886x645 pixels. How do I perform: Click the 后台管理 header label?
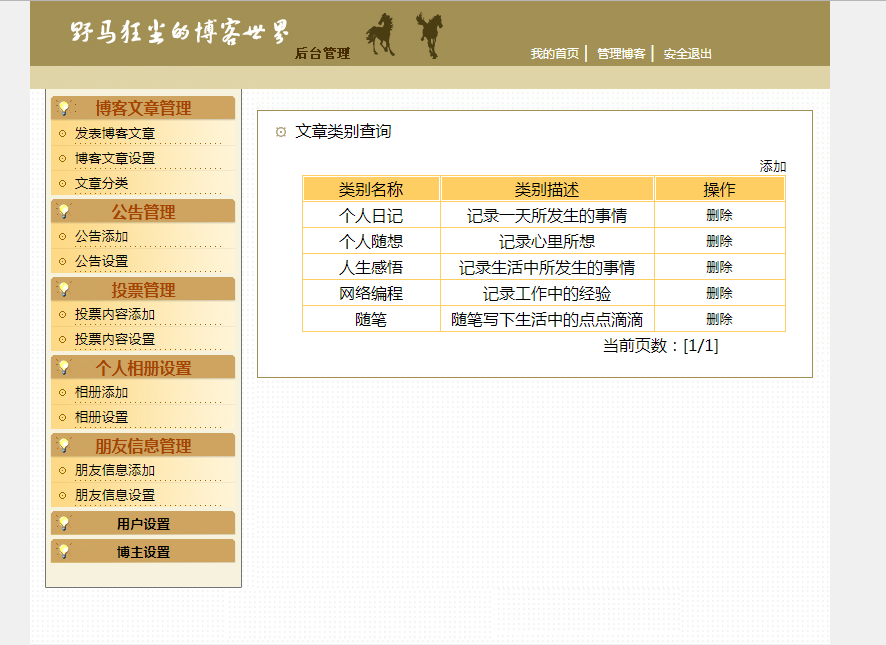323,53
